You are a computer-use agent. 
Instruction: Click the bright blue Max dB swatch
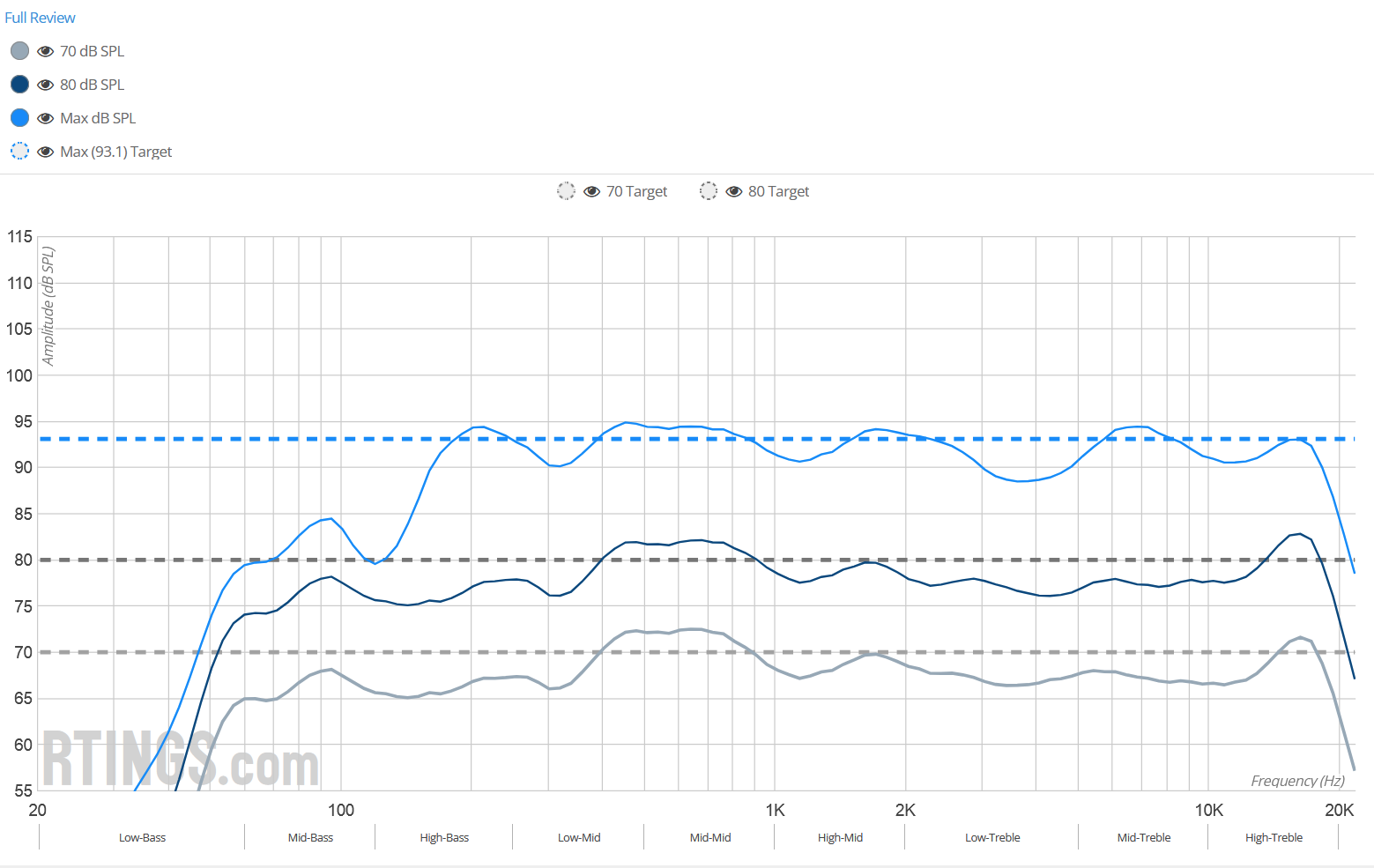click(19, 118)
